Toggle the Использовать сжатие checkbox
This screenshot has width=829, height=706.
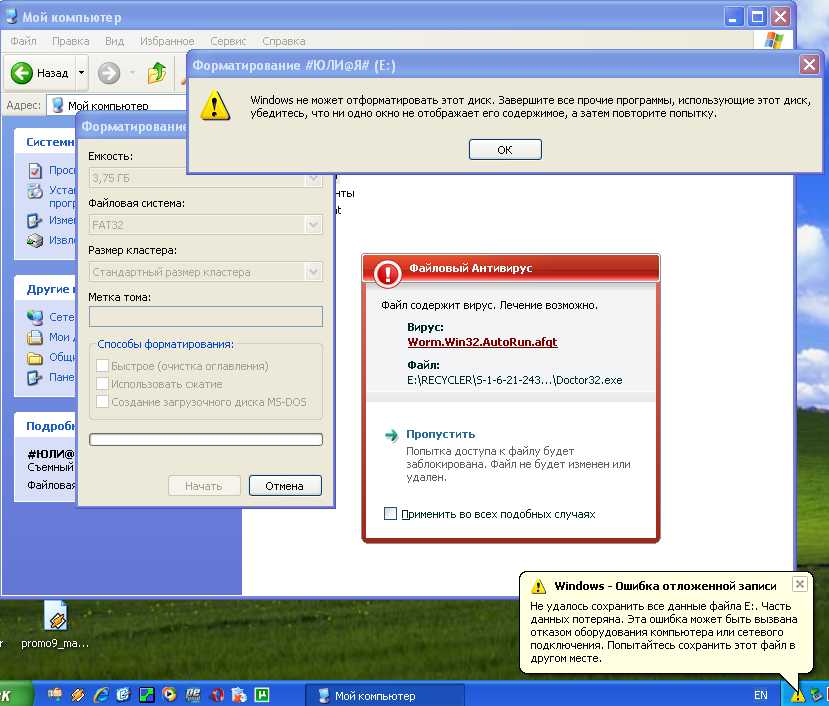pyautogui.click(x=103, y=383)
